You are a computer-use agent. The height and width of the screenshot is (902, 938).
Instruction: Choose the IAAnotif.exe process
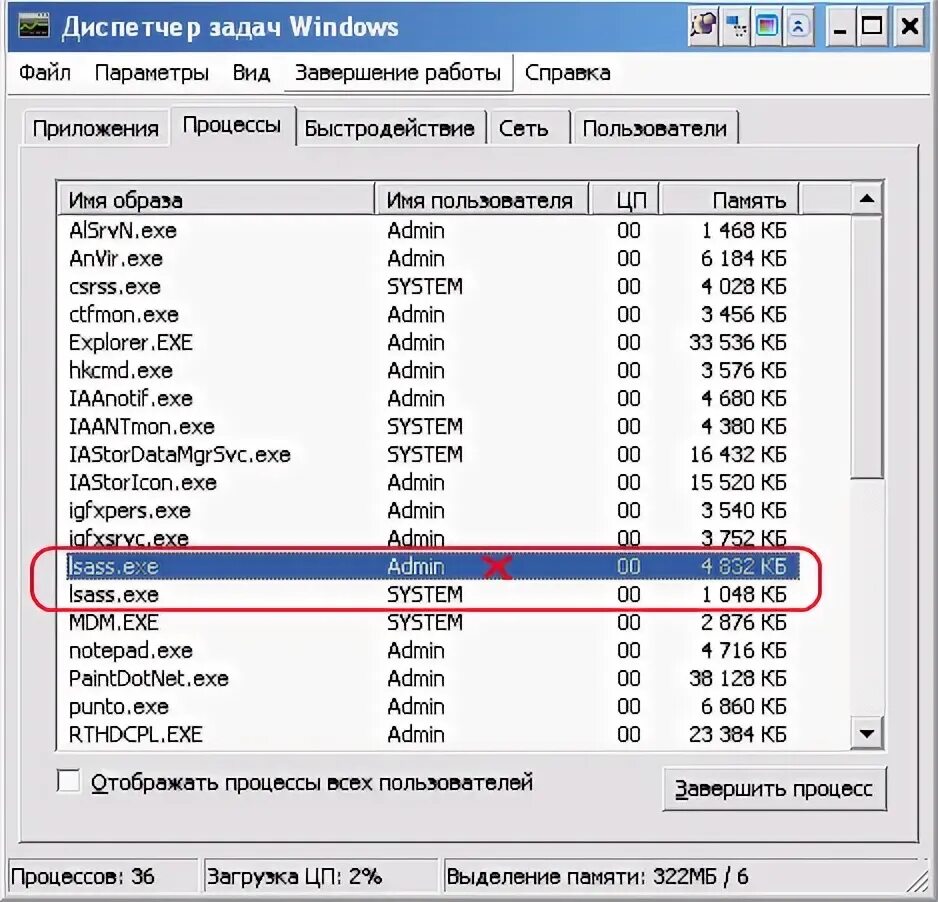click(433, 398)
